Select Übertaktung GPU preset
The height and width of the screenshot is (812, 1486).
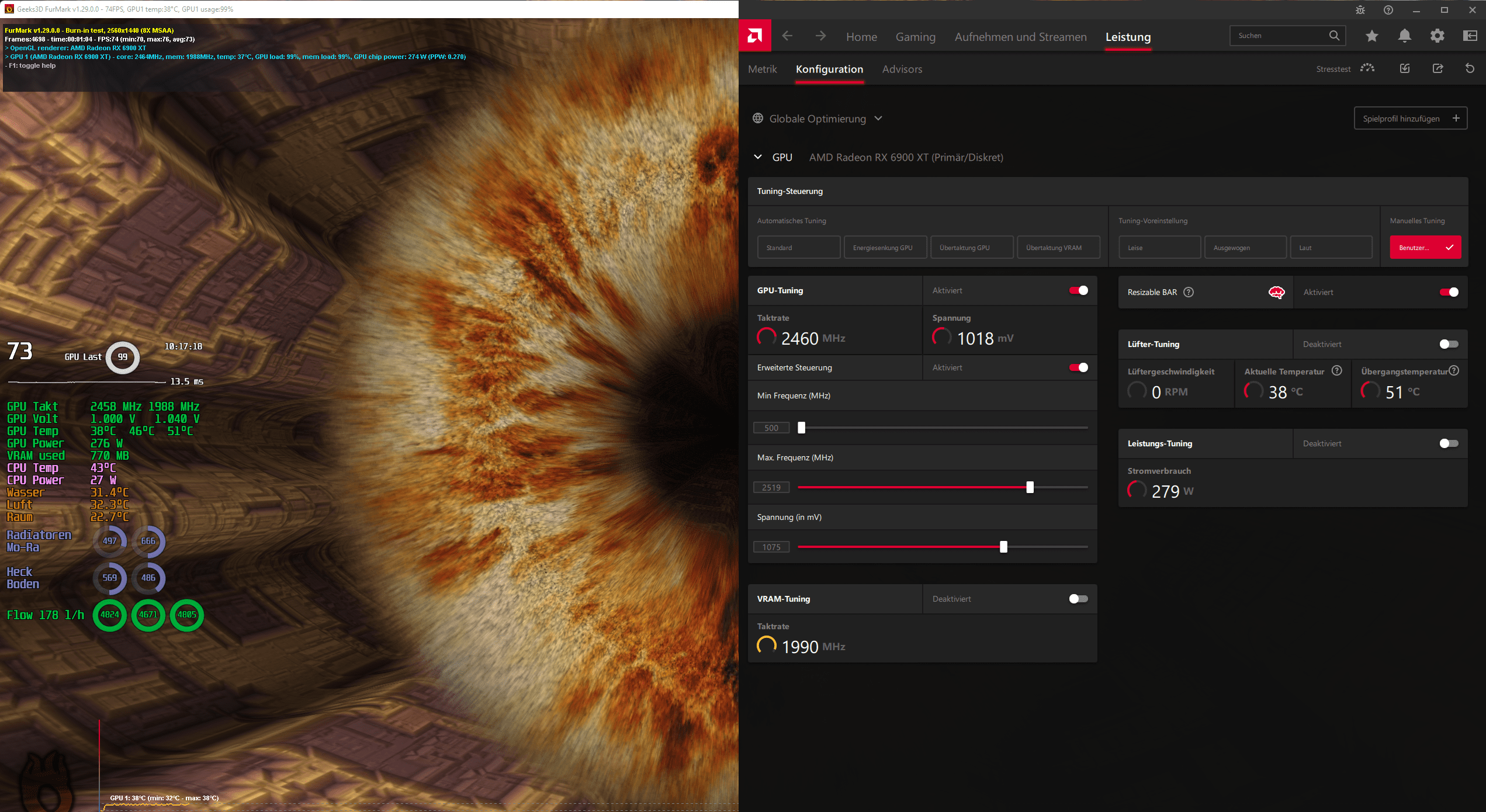point(972,247)
